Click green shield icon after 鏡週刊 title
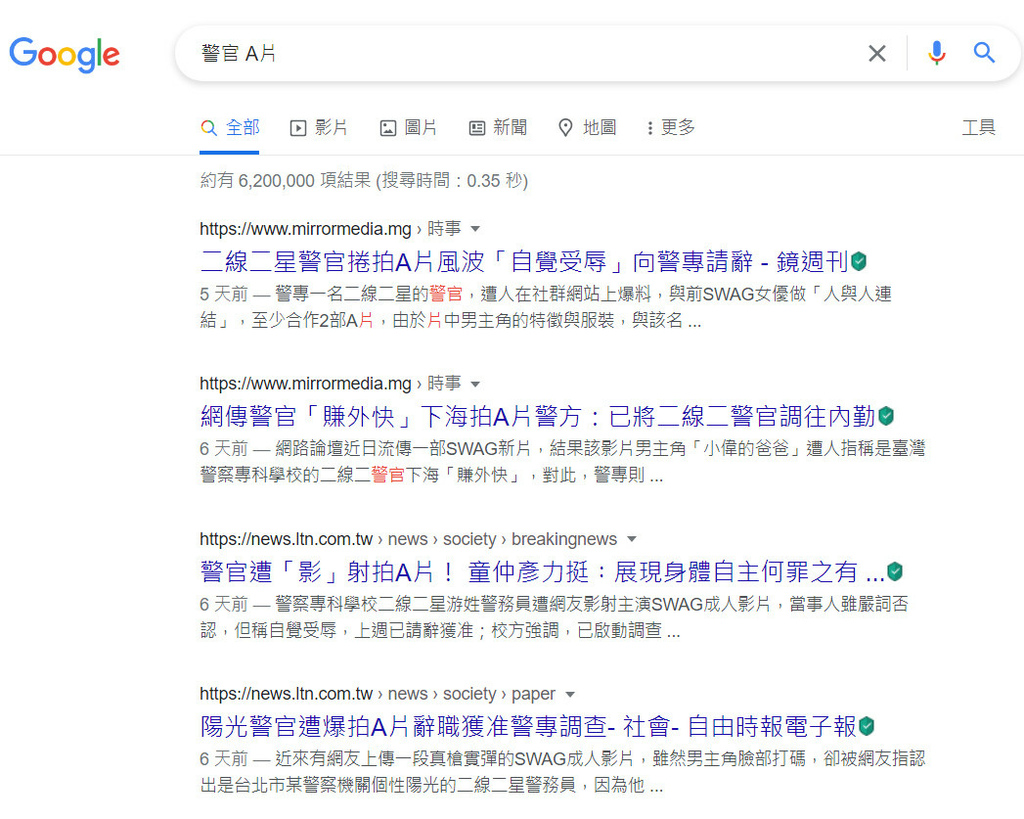This screenshot has width=1024, height=819. (x=859, y=262)
